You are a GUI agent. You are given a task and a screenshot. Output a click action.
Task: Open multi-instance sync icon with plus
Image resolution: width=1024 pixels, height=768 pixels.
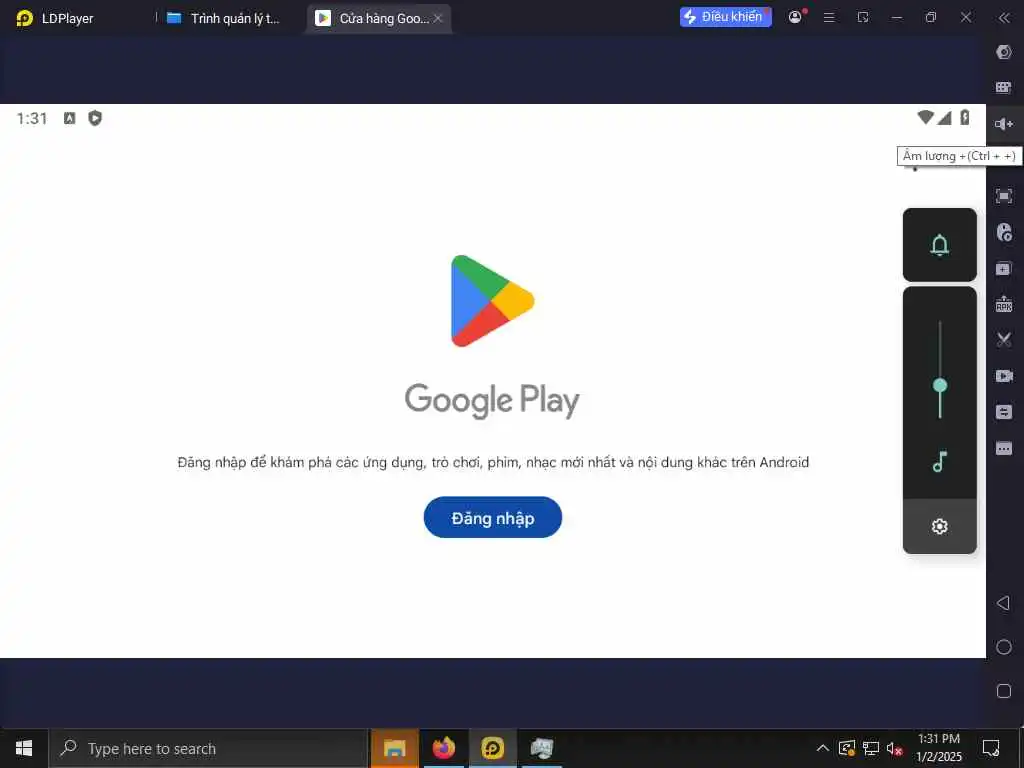[1004, 268]
